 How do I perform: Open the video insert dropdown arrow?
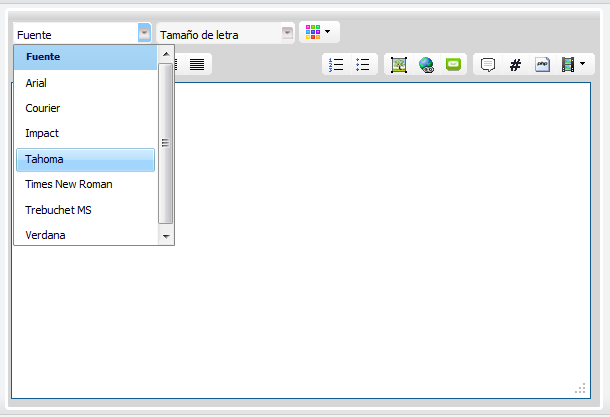581,65
